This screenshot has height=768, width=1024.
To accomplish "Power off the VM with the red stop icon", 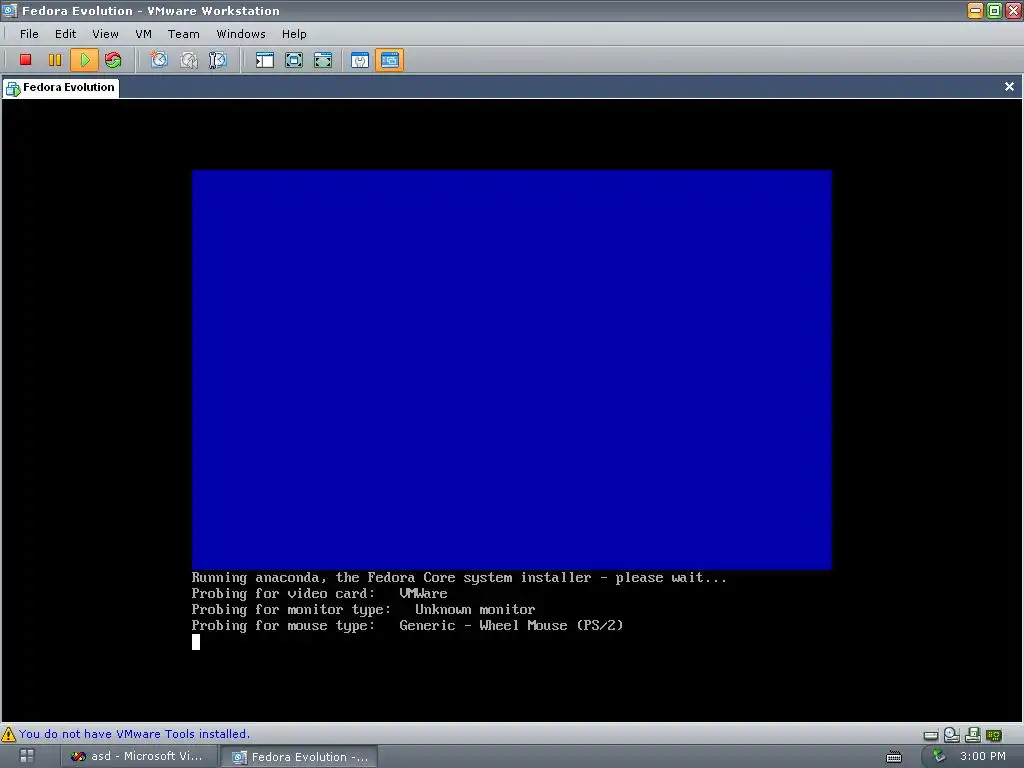I will coord(25,60).
